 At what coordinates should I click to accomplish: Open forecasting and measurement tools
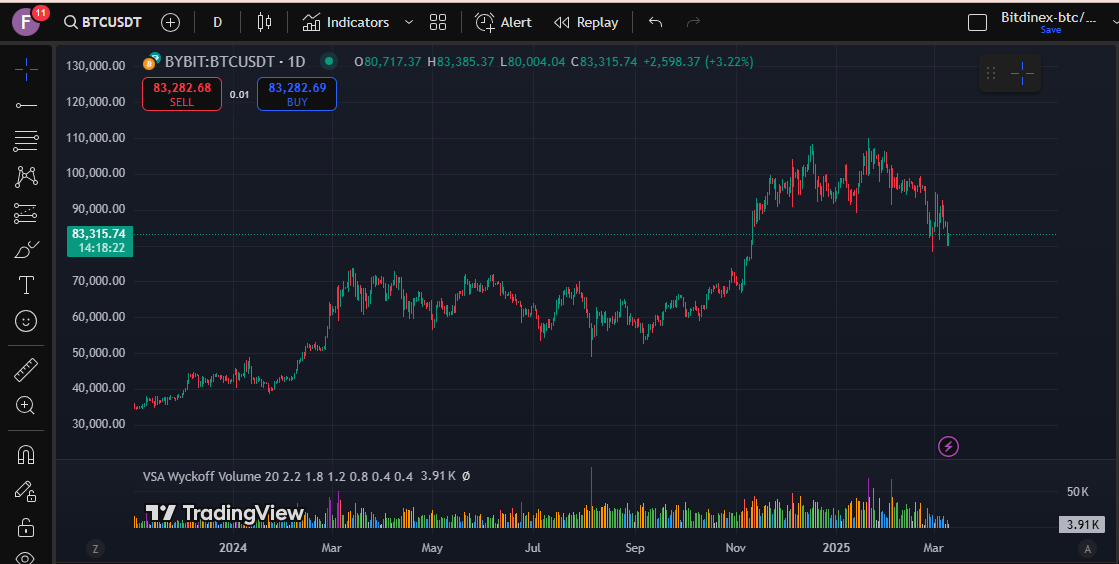(x=26, y=213)
